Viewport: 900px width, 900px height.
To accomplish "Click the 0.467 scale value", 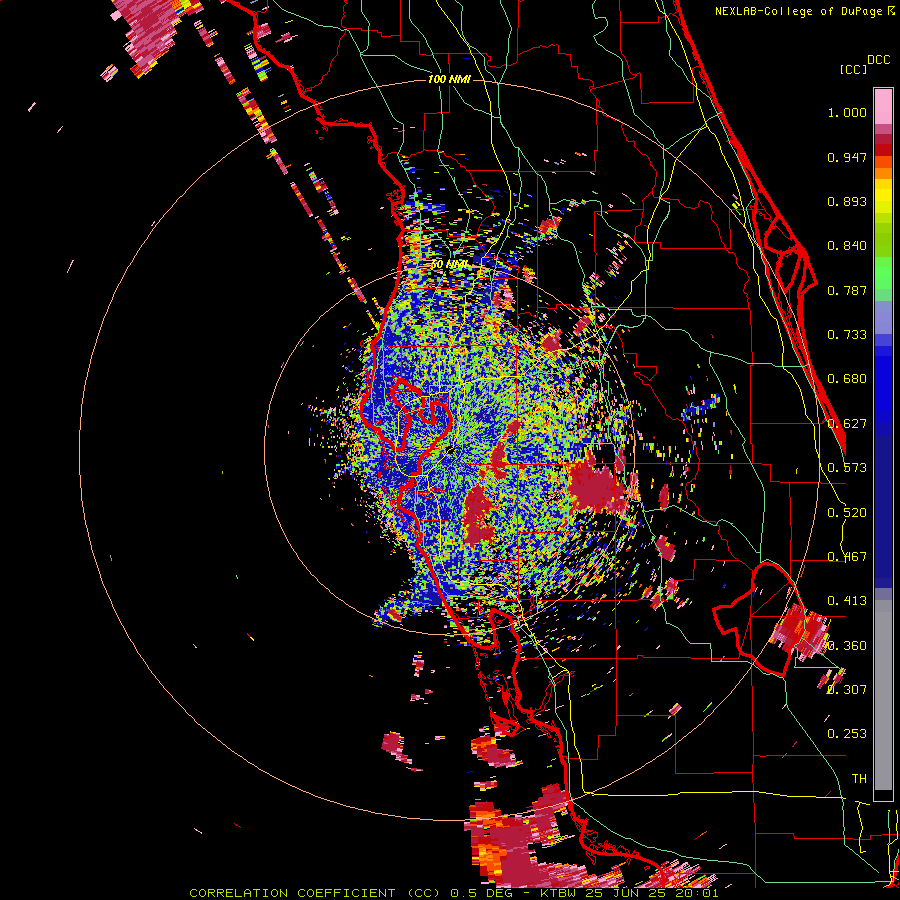I will [847, 557].
